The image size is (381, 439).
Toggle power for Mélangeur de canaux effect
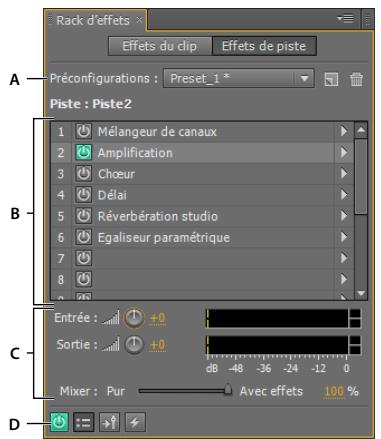tap(83, 131)
